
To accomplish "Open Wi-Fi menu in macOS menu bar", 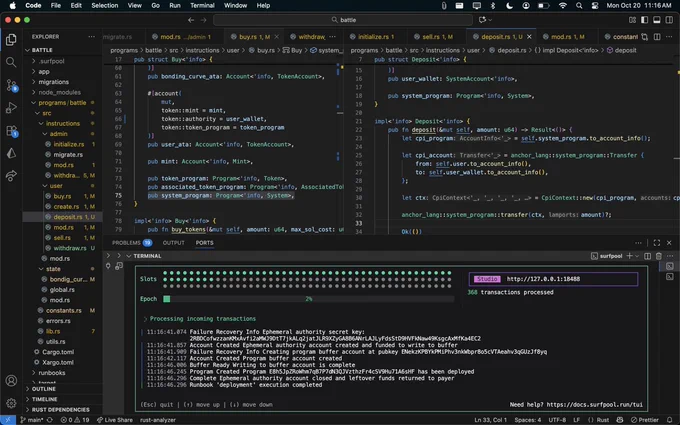I will [x=562, y=6].
